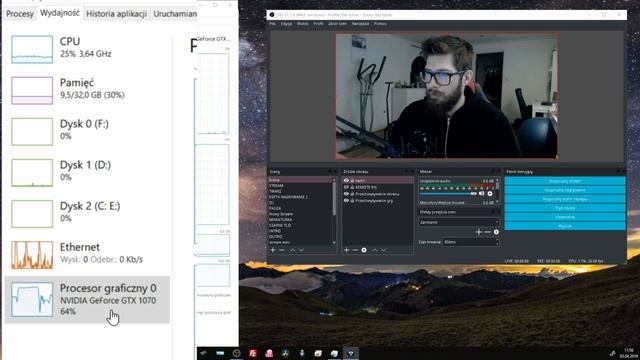640x360 pixels.
Task: Click the transition duration field
Action: pos(471,242)
